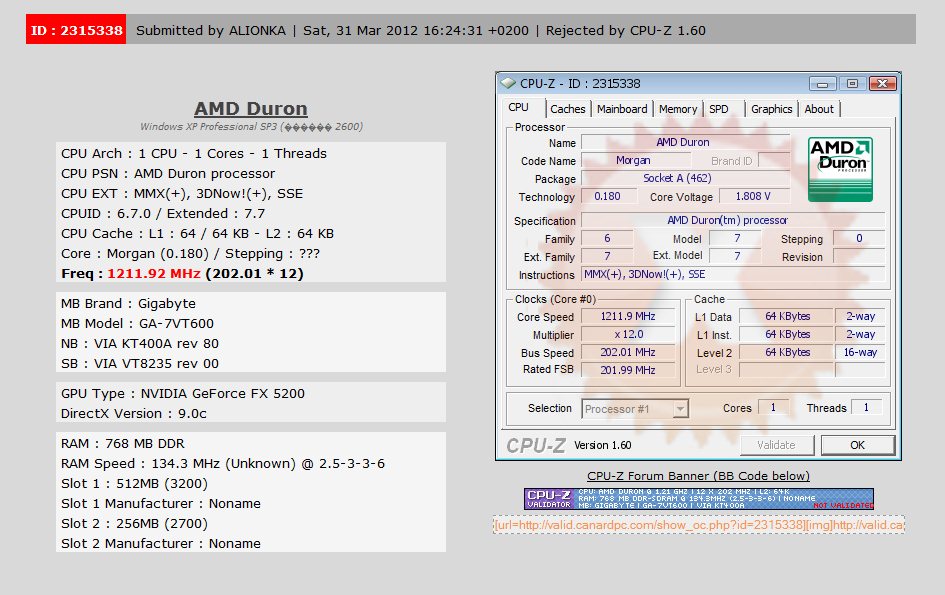Click the red ID : 2315338 badge
The image size is (945, 595).
coord(76,30)
